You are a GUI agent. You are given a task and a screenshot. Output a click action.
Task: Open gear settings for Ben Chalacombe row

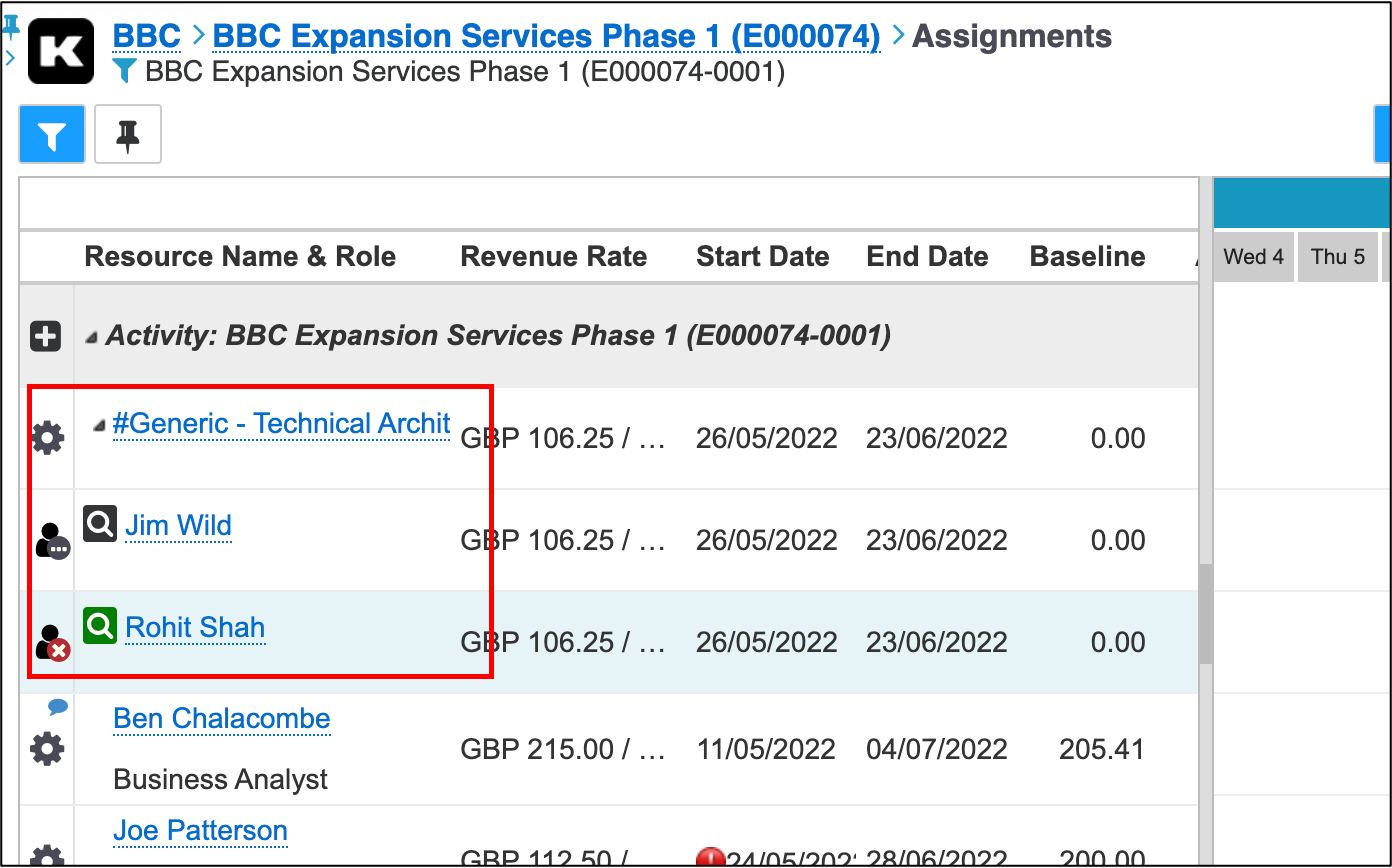point(47,748)
